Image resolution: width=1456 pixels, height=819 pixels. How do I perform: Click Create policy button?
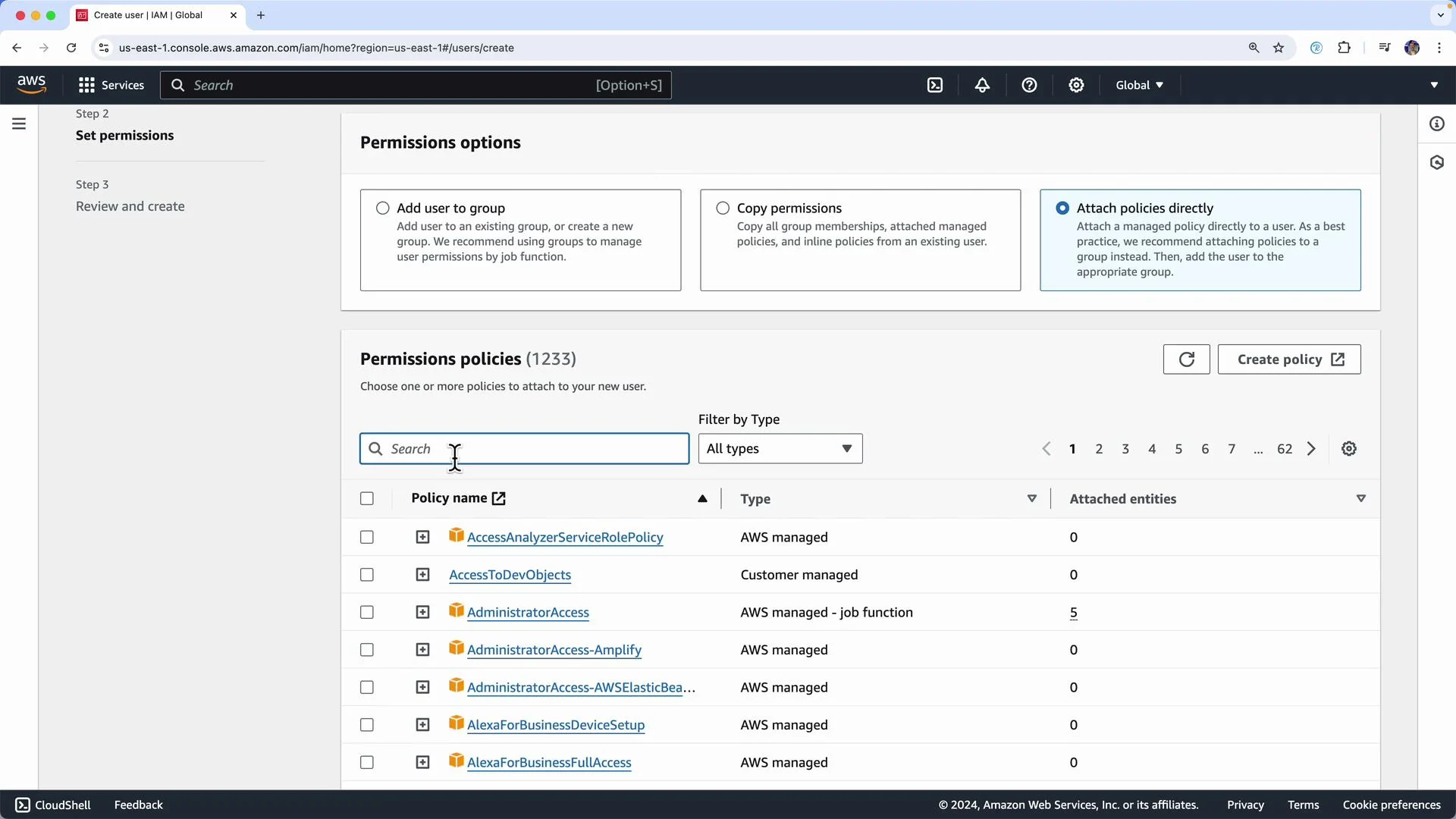pos(1289,359)
